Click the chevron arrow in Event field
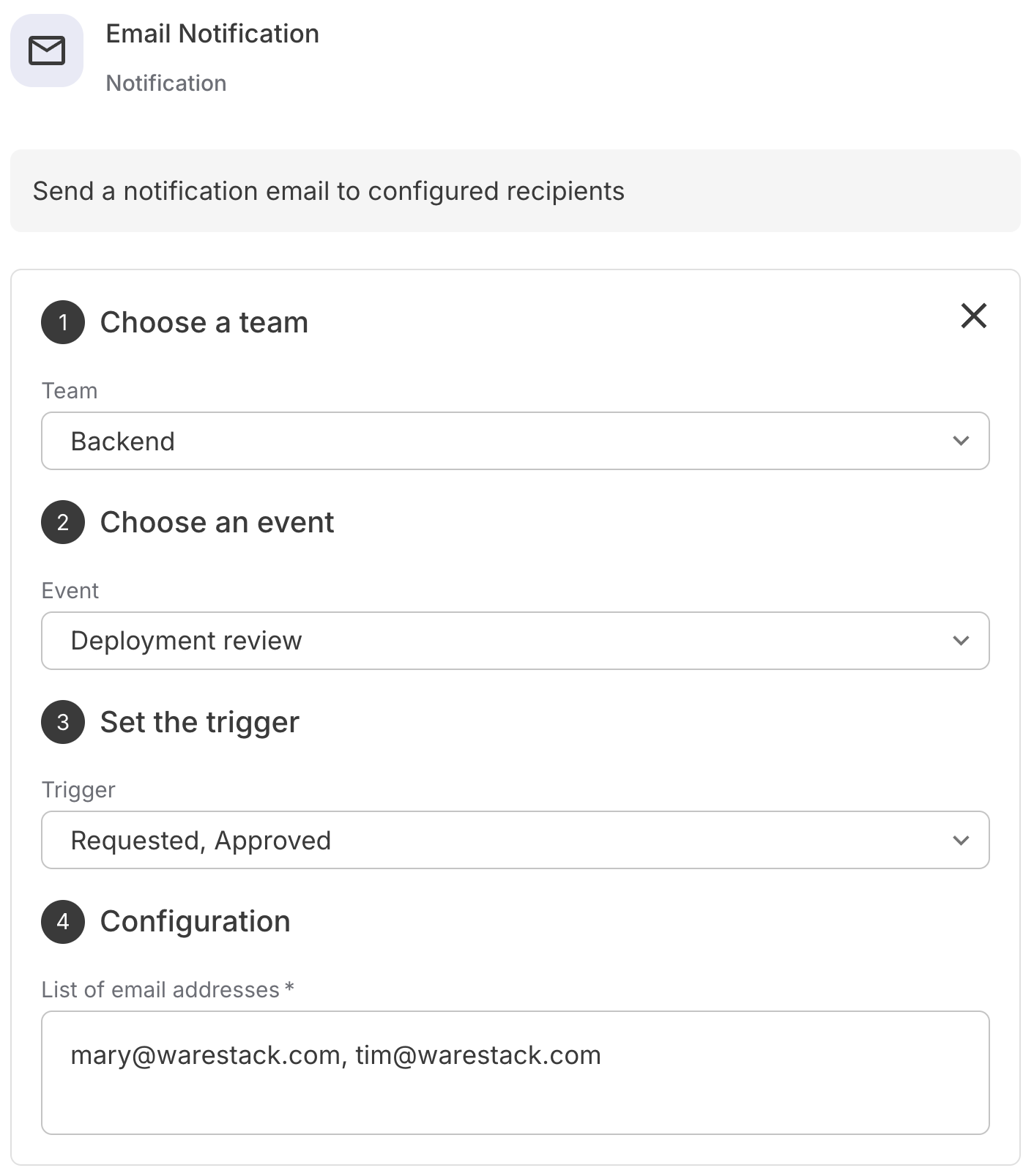The width and height of the screenshot is (1034, 1176). pyautogui.click(x=961, y=641)
